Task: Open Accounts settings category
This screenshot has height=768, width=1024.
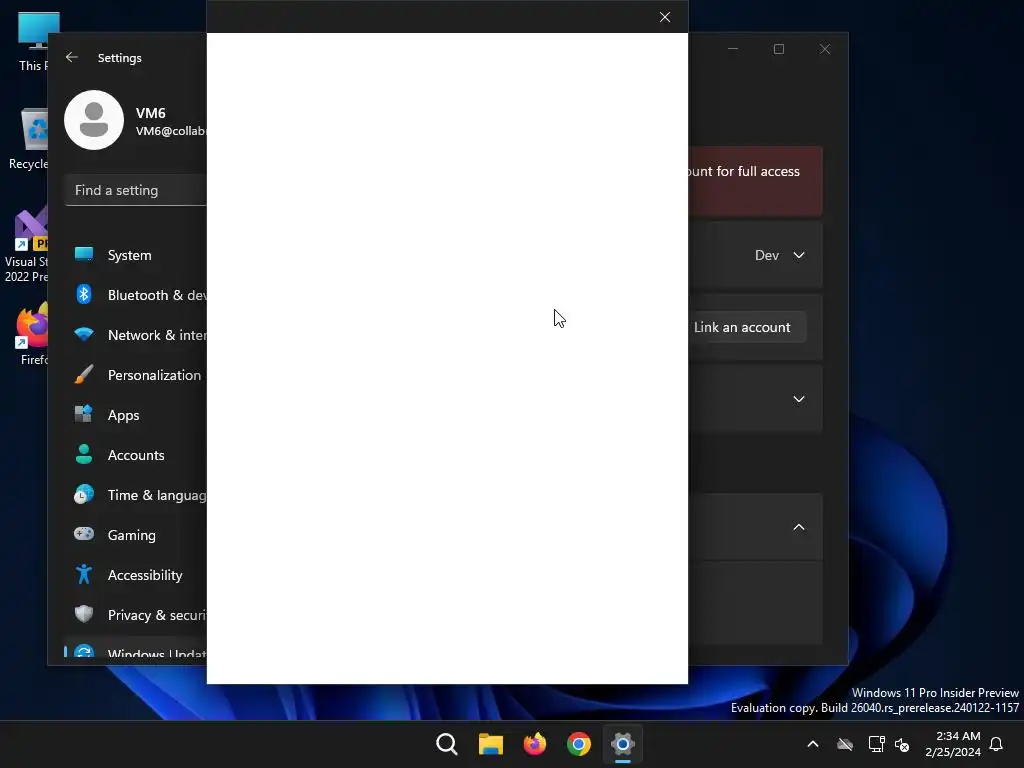Action: 136,455
